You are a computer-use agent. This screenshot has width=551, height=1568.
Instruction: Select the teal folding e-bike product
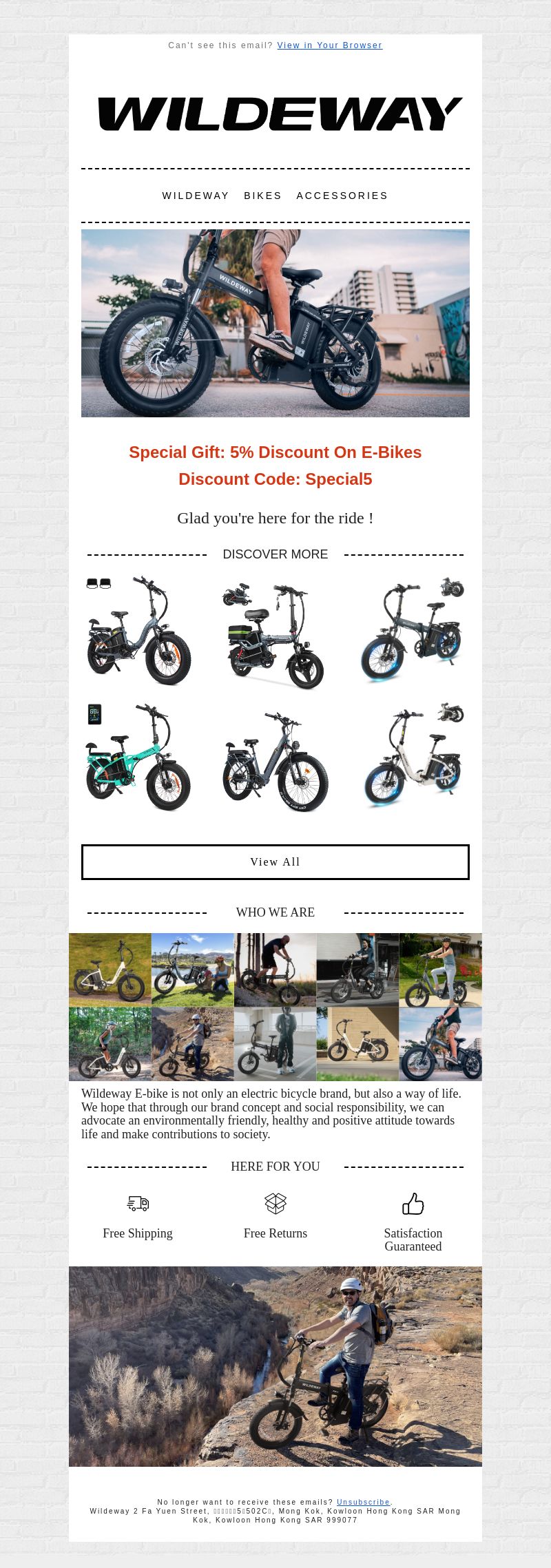(138, 757)
